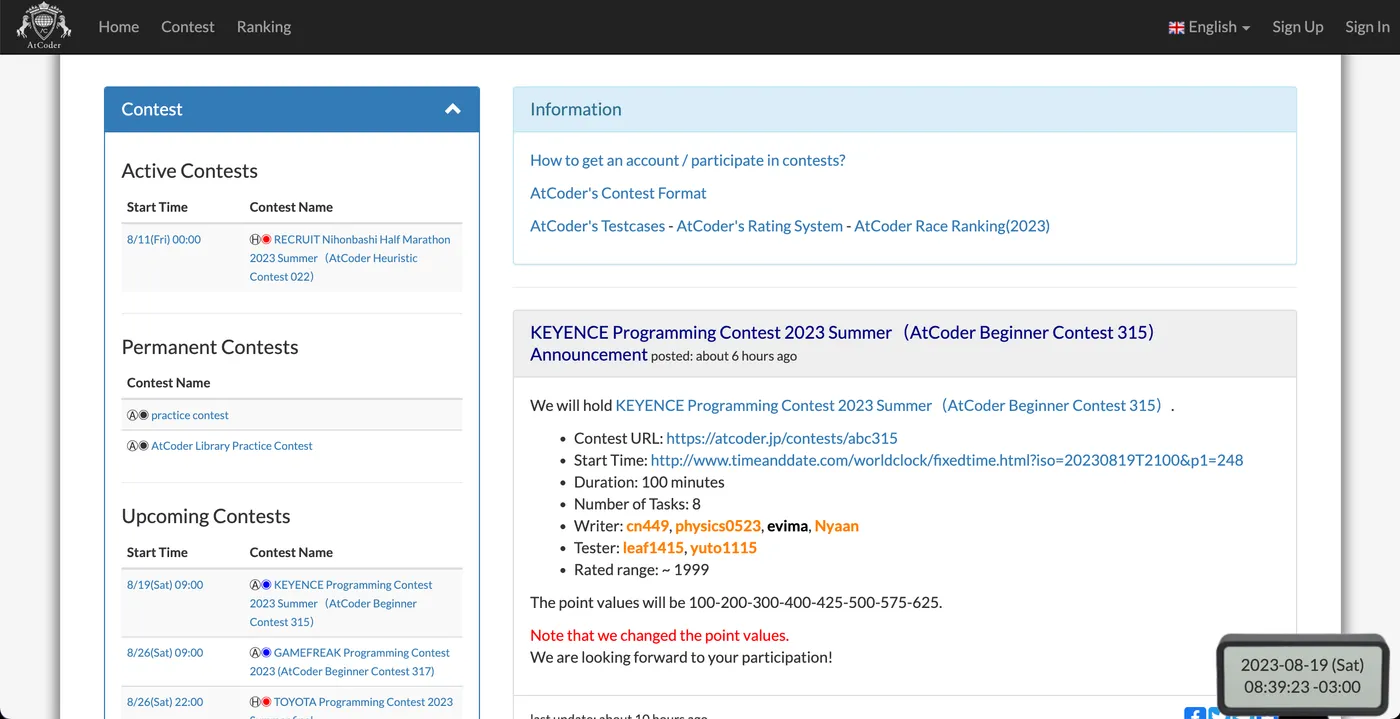Open the Ranking menu item
Viewport: 1400px width, 719px height.
264,27
